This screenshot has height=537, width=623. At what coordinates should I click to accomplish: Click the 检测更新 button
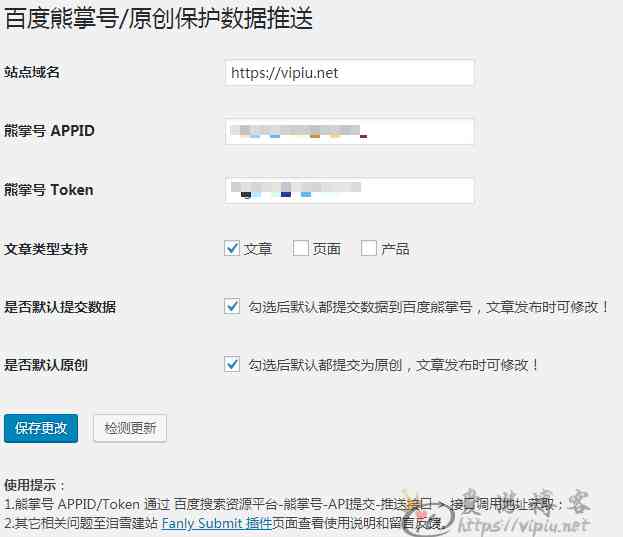(x=130, y=428)
